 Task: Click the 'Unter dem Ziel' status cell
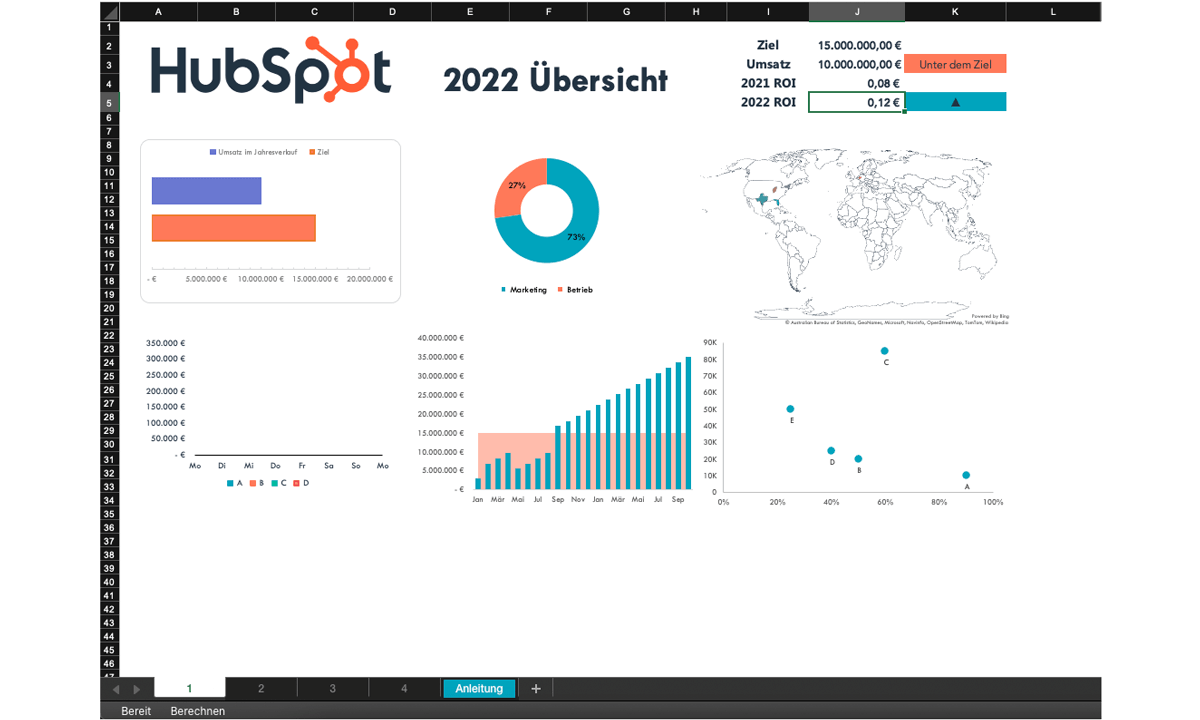click(955, 64)
